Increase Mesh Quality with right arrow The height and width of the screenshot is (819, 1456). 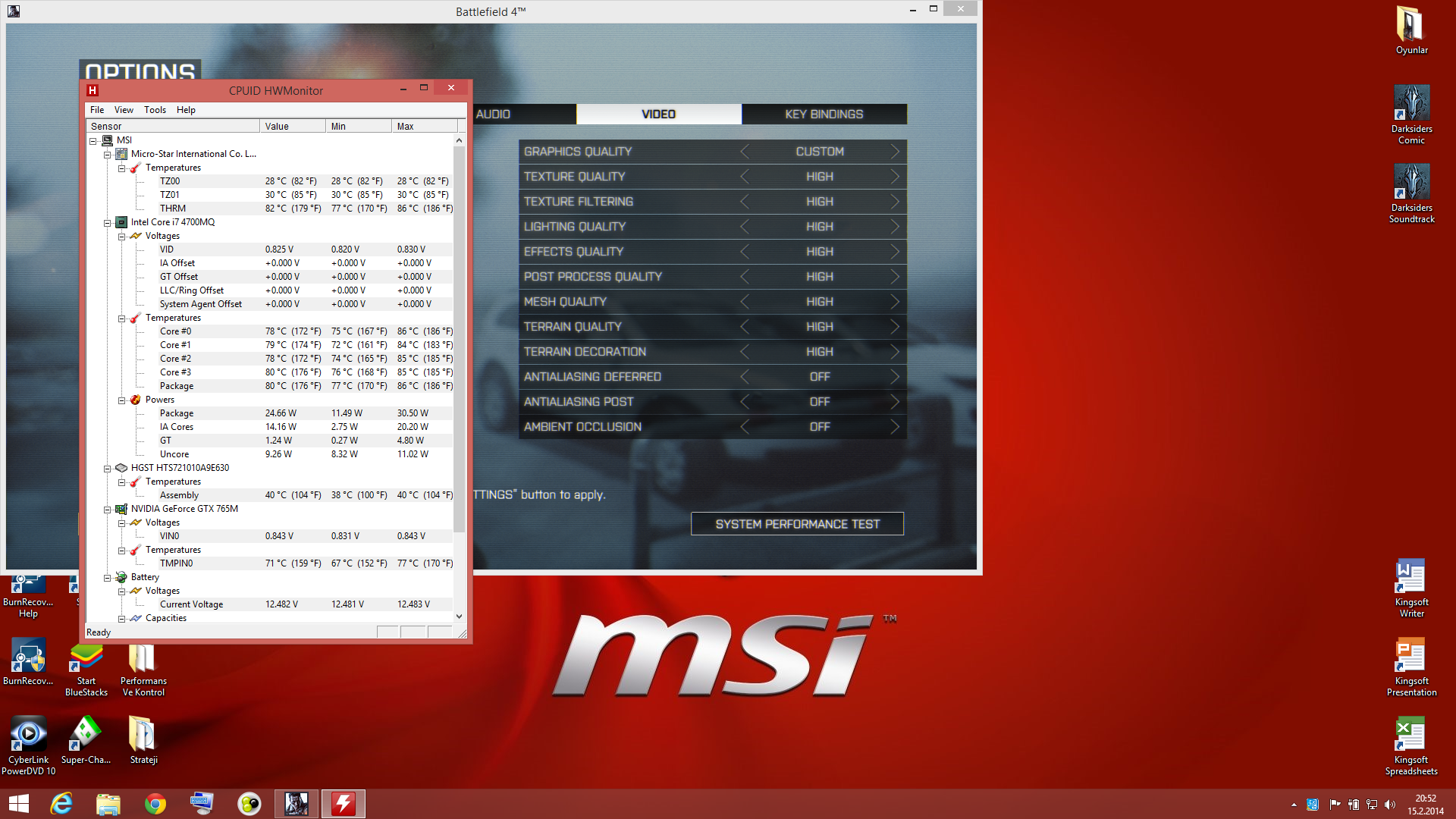pos(895,302)
